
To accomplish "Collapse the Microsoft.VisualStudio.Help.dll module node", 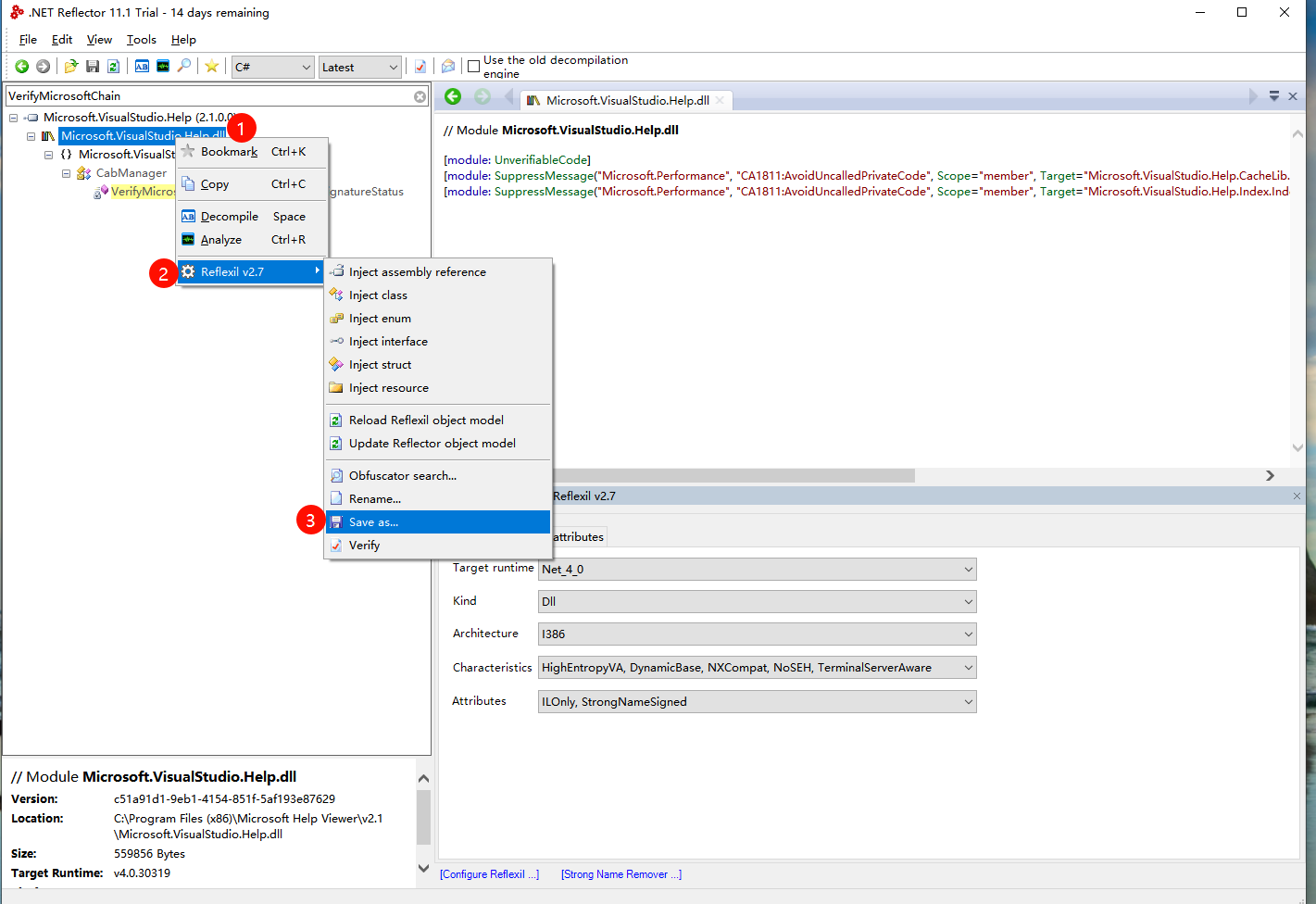I will point(31,136).
